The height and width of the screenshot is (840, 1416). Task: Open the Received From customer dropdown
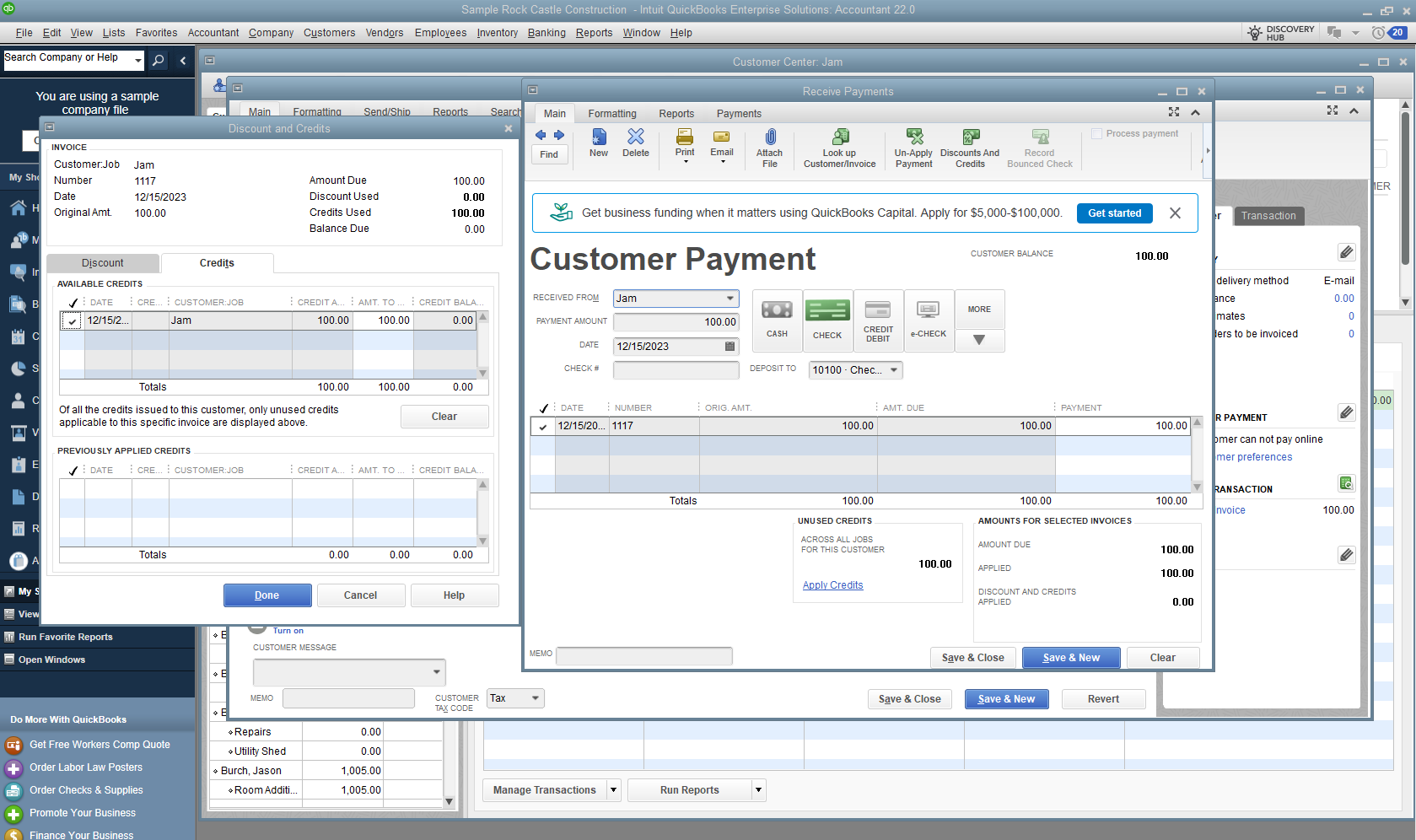(x=730, y=299)
